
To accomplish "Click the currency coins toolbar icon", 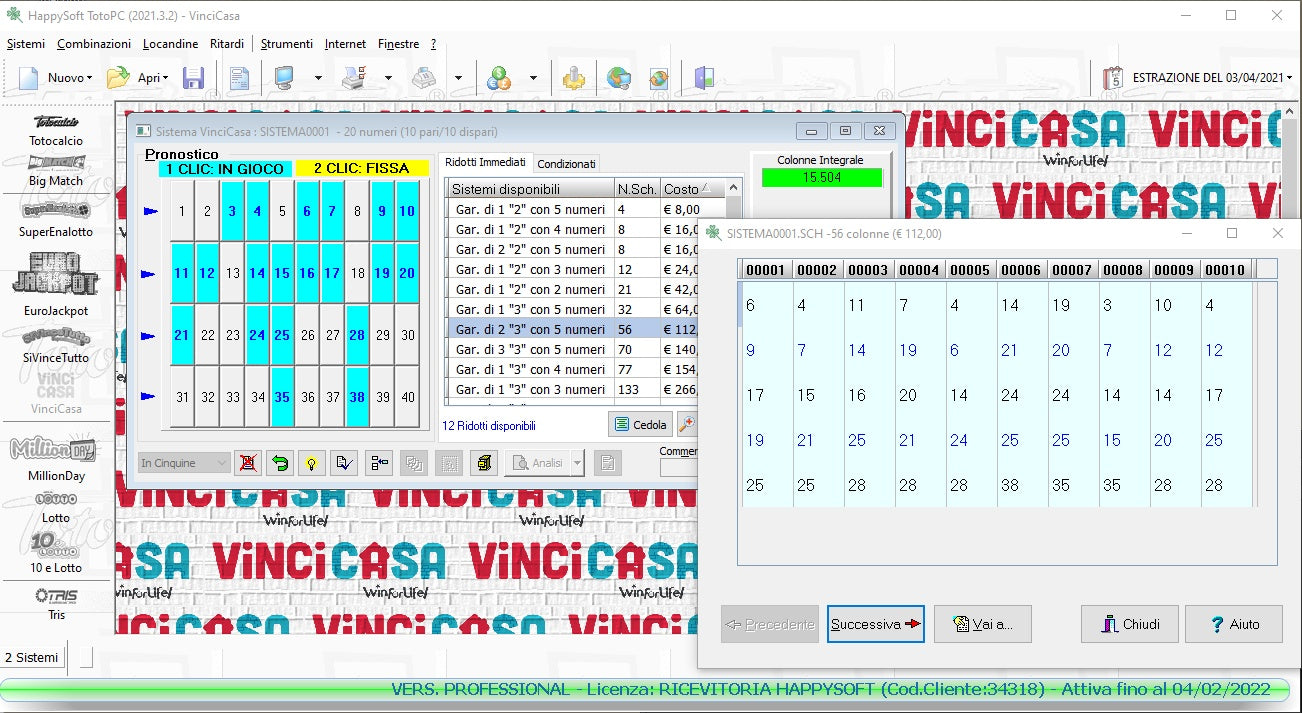I will [498, 77].
